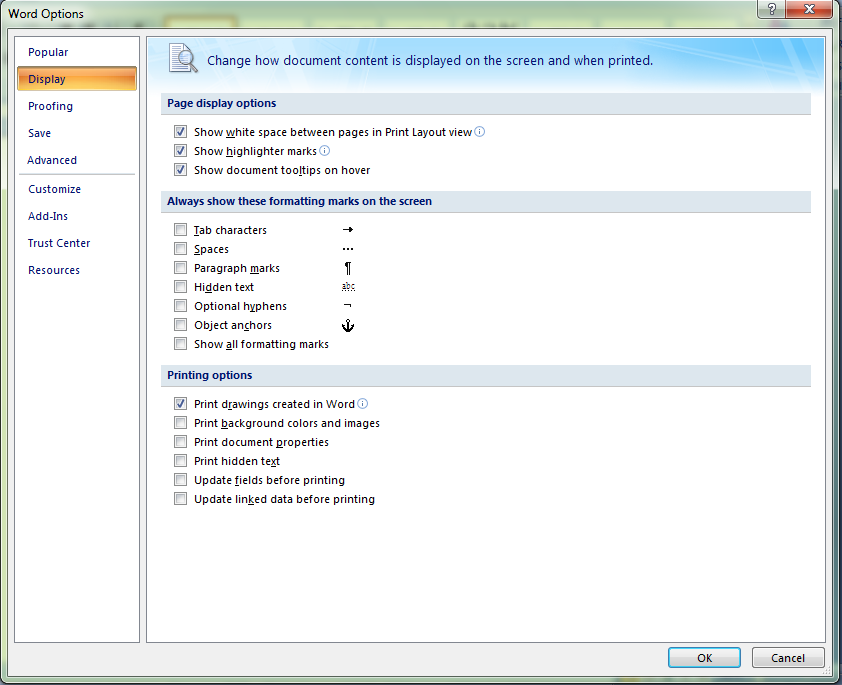Click the Word Options title text
The width and height of the screenshot is (842, 685).
[46, 14]
